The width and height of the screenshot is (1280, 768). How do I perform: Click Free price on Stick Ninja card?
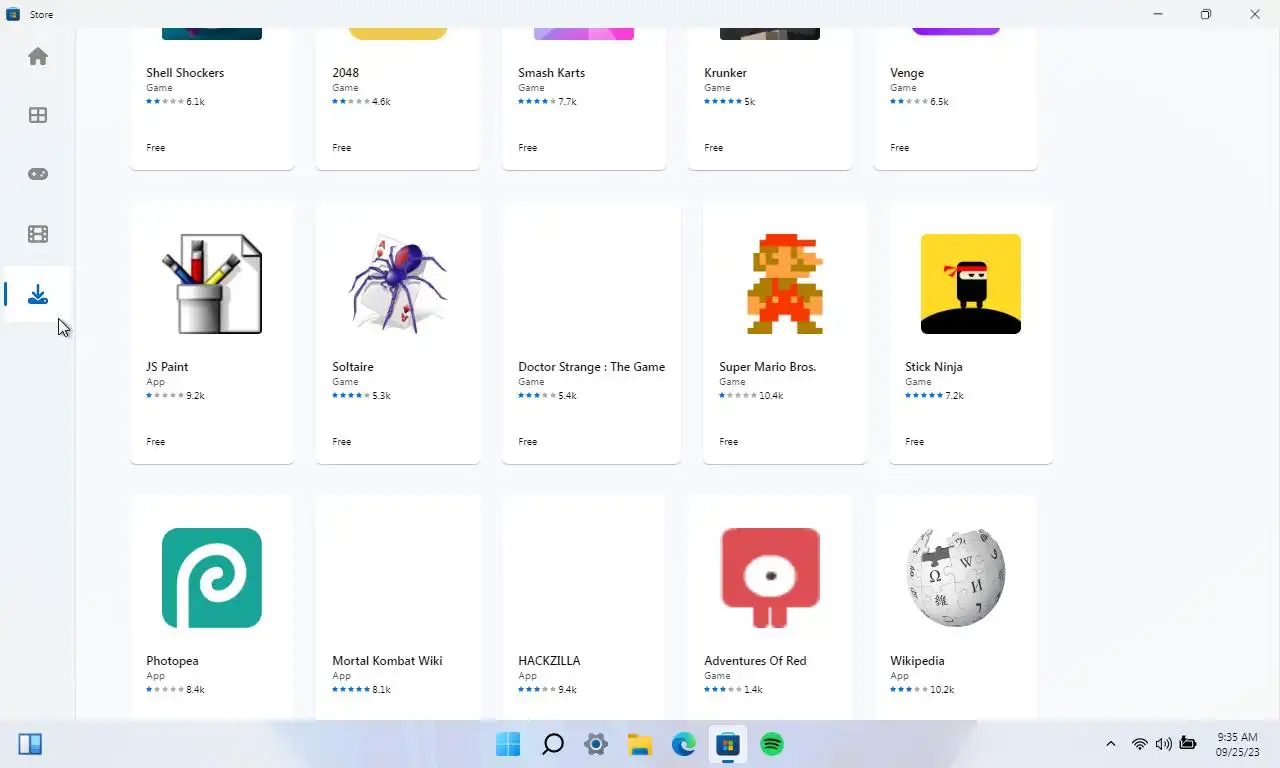(914, 442)
